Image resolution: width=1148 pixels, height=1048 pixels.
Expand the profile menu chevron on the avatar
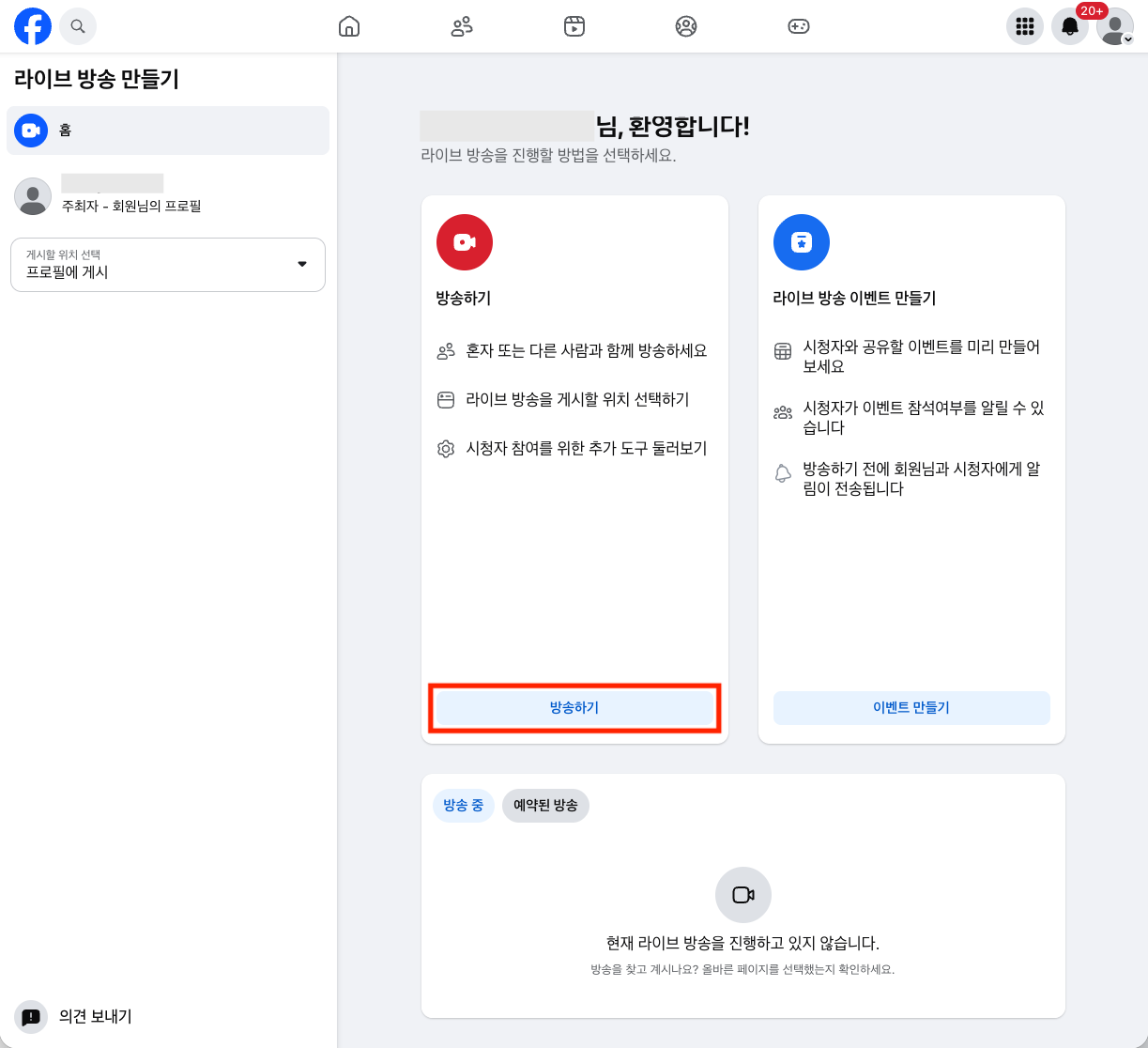coord(1129,38)
